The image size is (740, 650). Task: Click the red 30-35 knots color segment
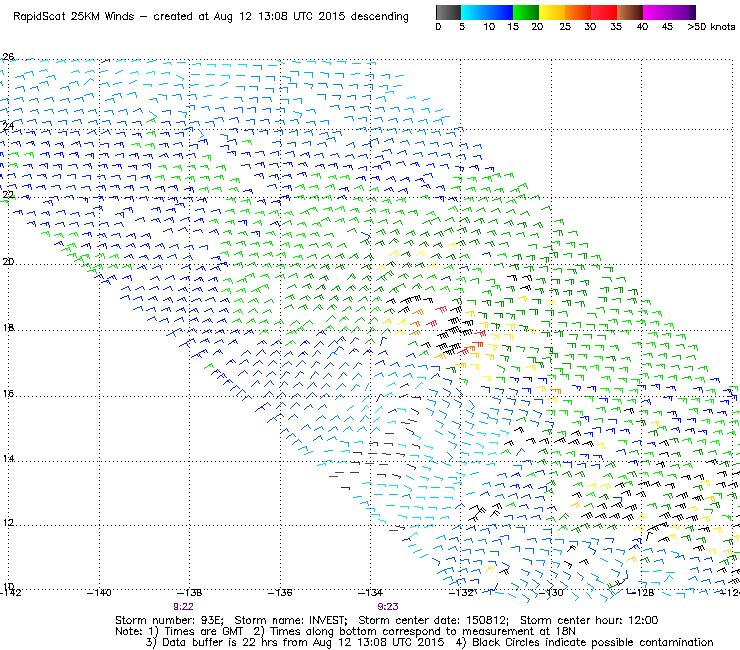604,12
